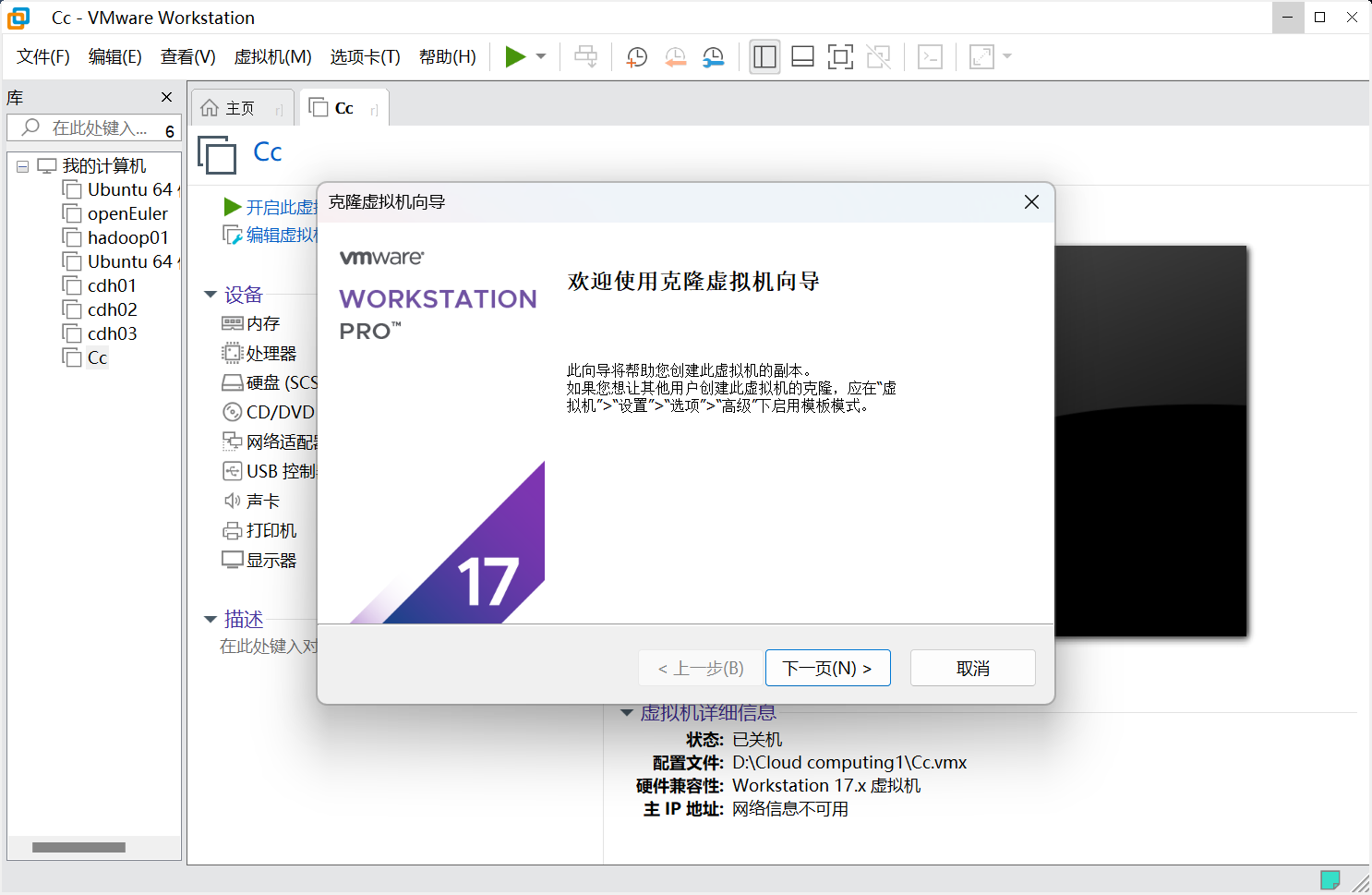This screenshot has width=1372, height=895.
Task: Click the Send Ctrl+Alt+Del toolbar icon
Action: (585, 56)
